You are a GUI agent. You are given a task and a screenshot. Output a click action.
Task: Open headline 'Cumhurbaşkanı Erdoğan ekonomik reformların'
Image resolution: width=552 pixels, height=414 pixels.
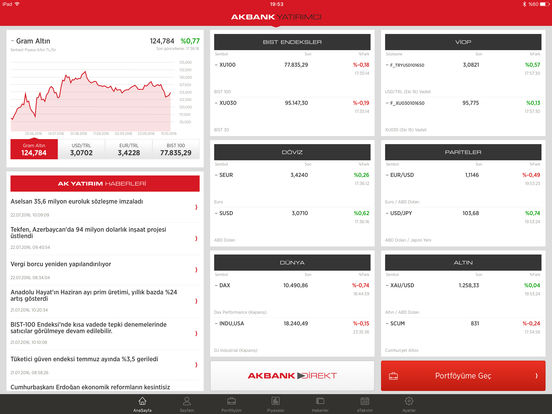pos(90,387)
